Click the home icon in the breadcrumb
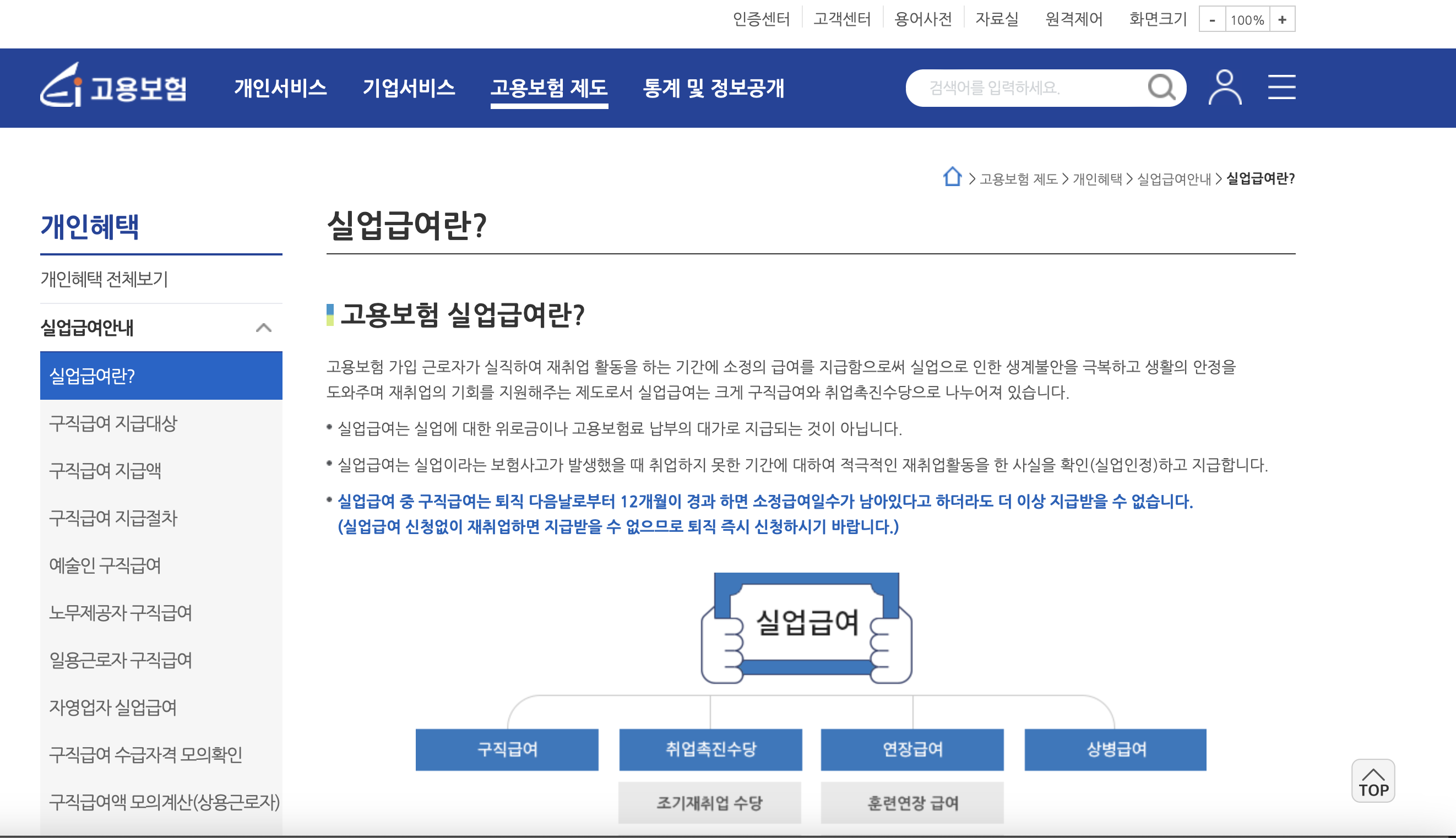 953,178
